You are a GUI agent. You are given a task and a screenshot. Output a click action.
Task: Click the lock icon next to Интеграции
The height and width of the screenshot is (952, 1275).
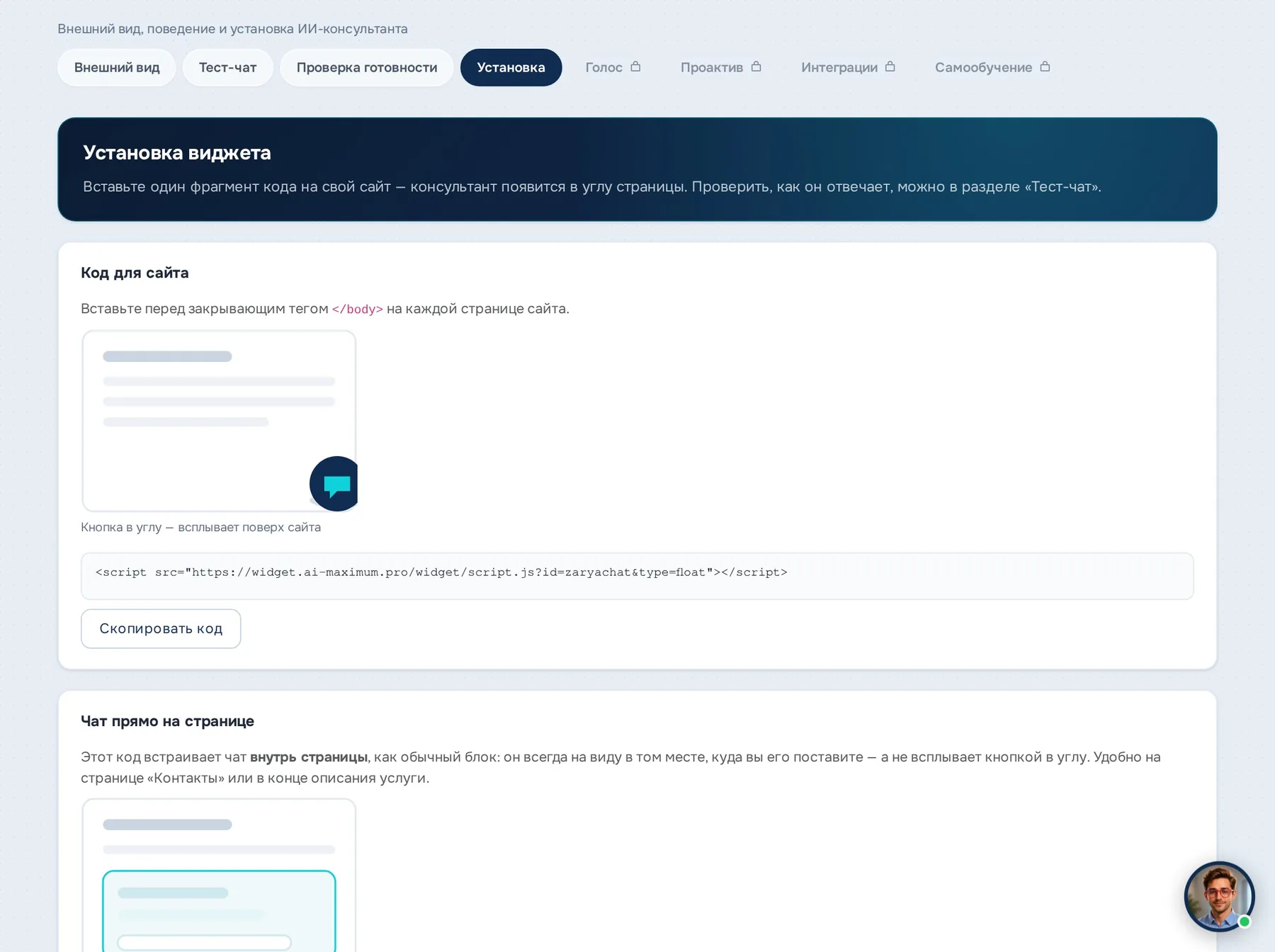[x=890, y=67]
